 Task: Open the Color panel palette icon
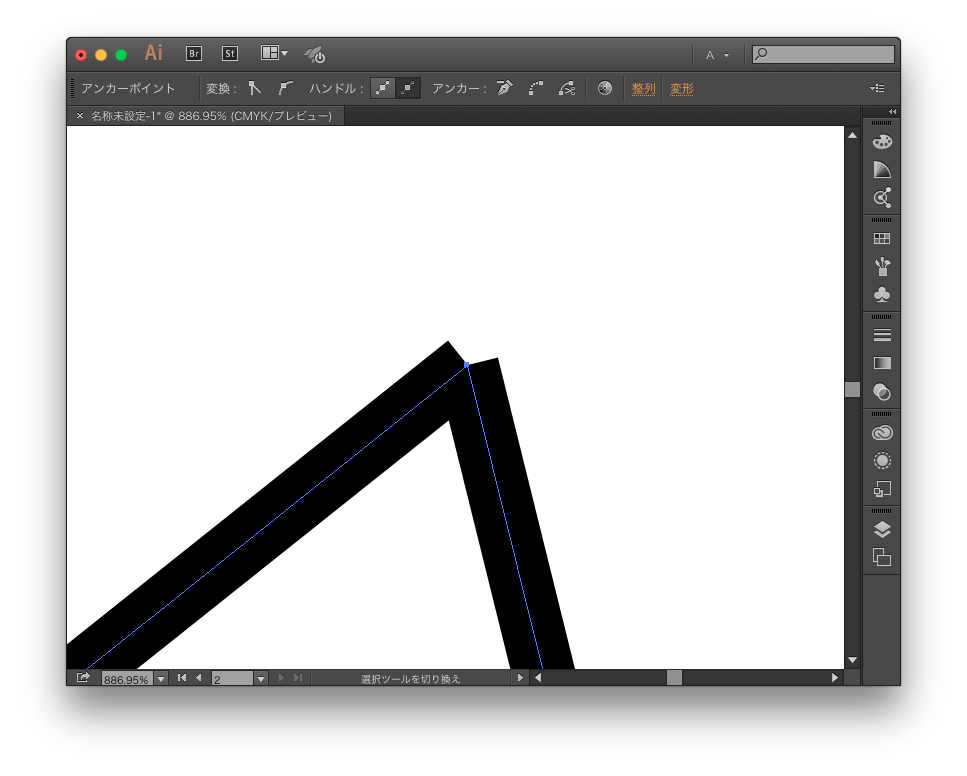point(882,141)
